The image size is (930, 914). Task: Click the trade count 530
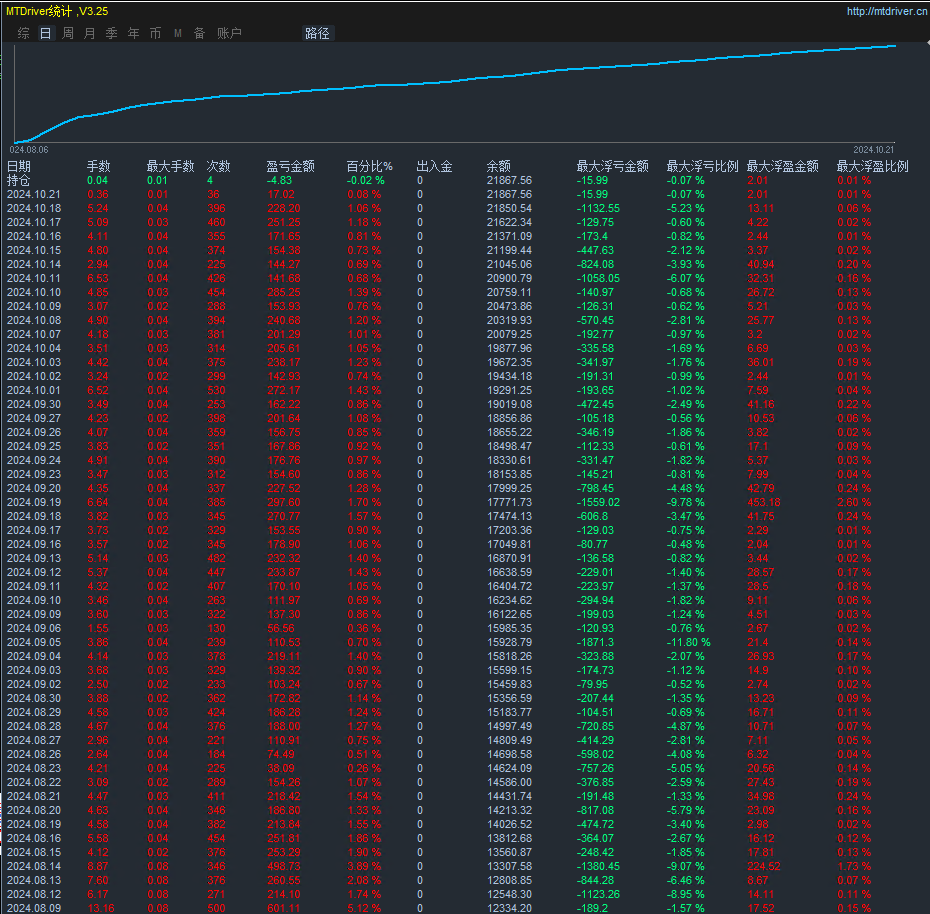click(216, 390)
